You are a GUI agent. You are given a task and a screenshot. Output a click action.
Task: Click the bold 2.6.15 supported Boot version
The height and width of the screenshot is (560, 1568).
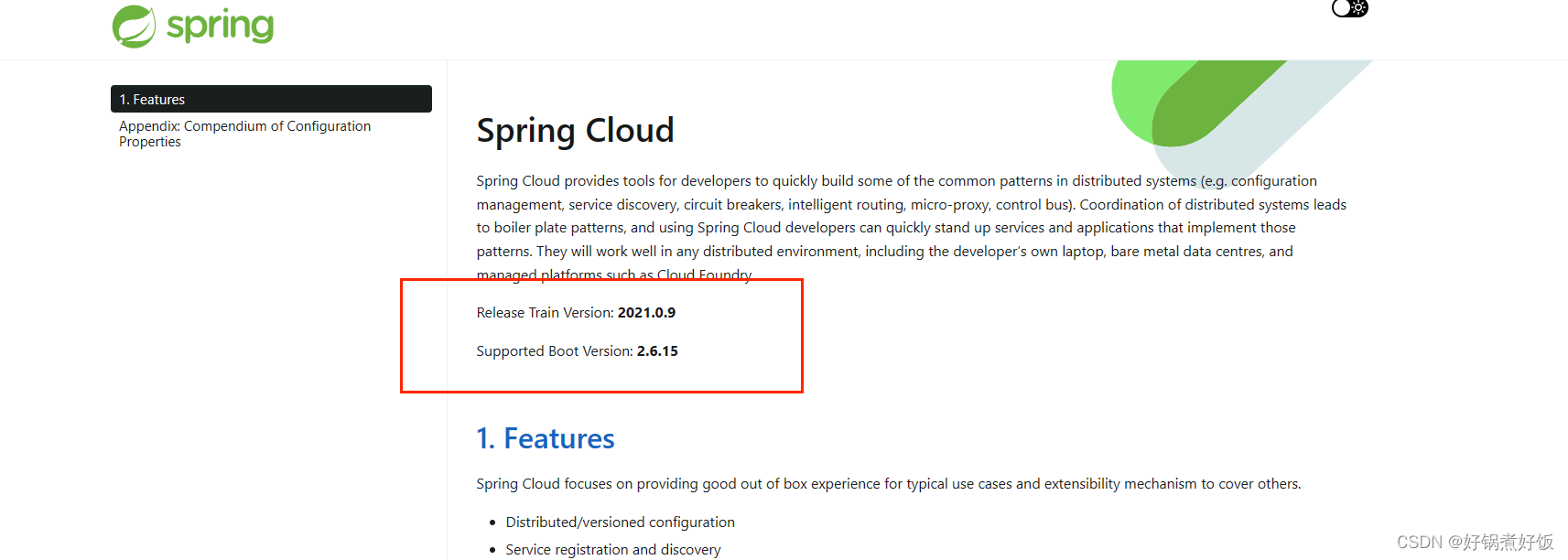(x=657, y=350)
